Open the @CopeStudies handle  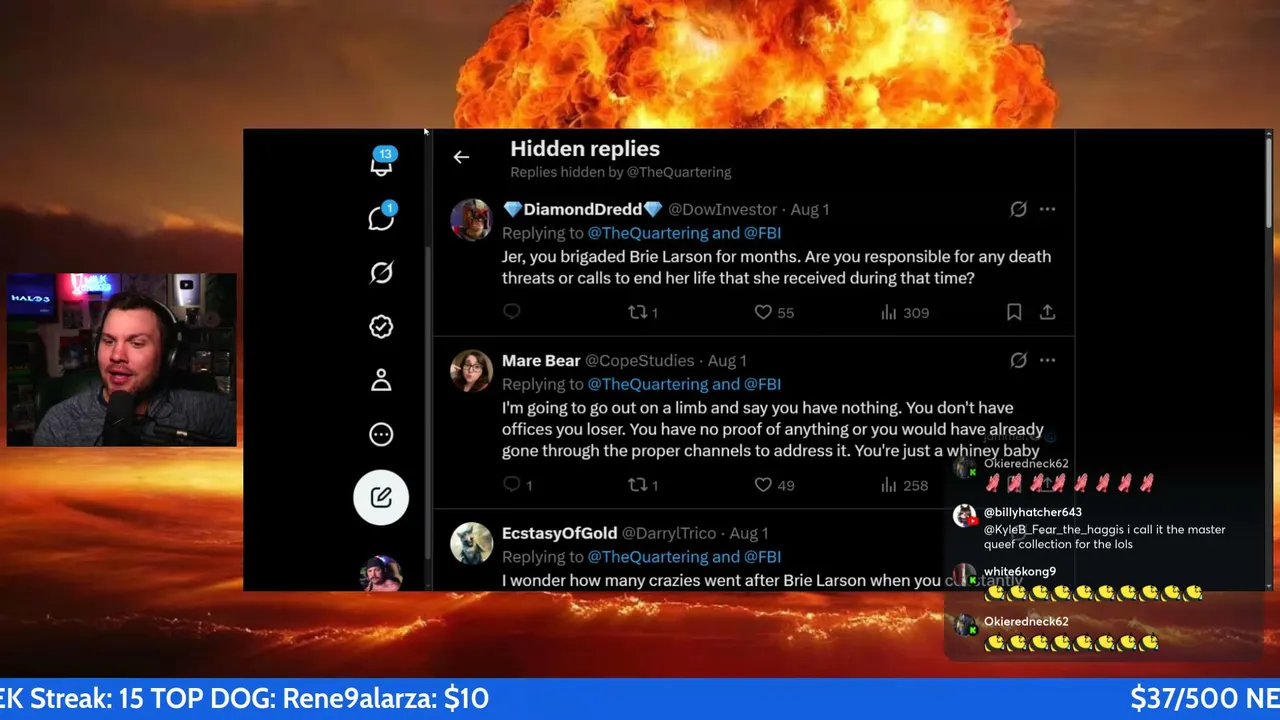(x=639, y=360)
